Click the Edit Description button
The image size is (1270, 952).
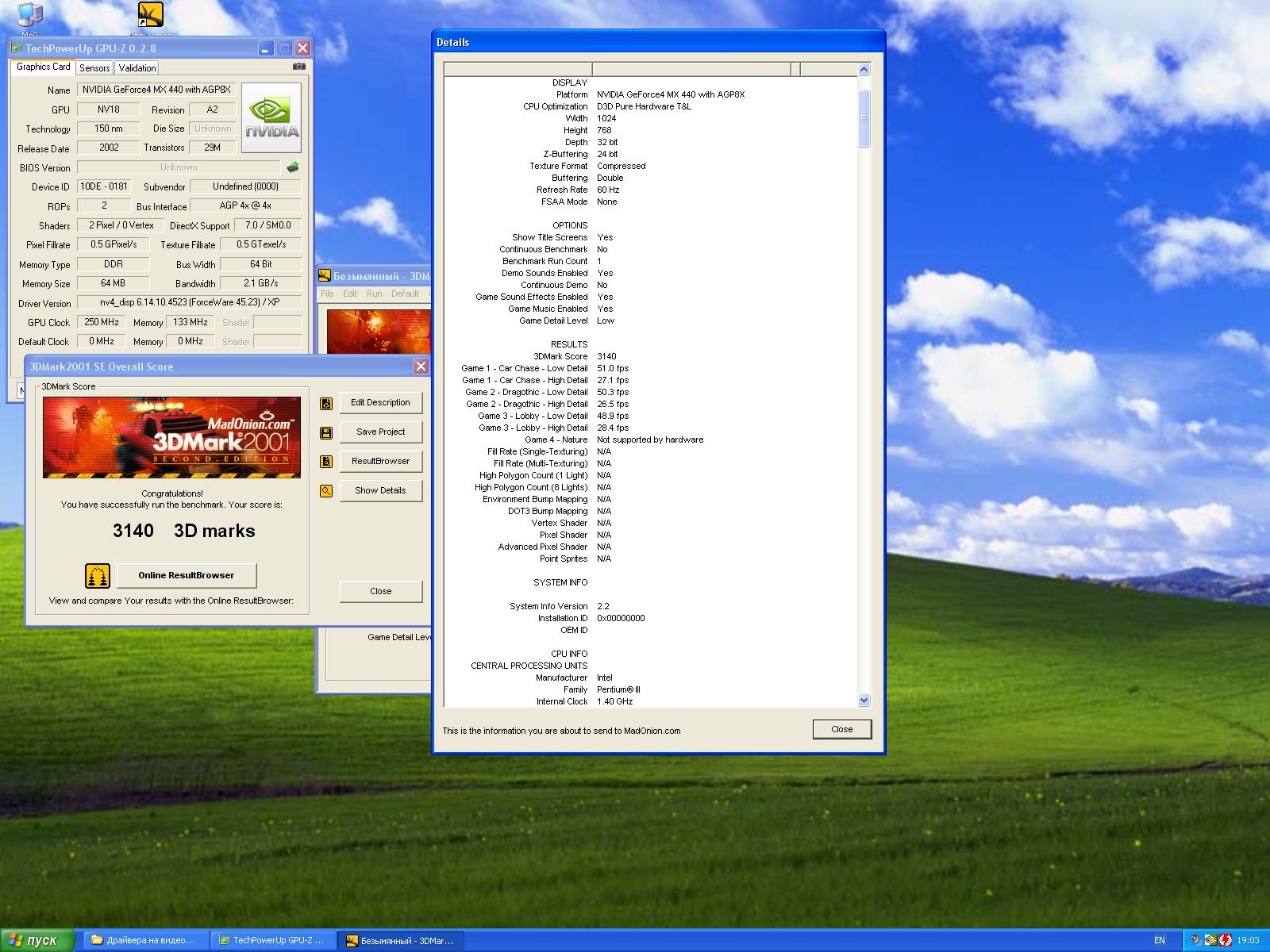click(381, 403)
